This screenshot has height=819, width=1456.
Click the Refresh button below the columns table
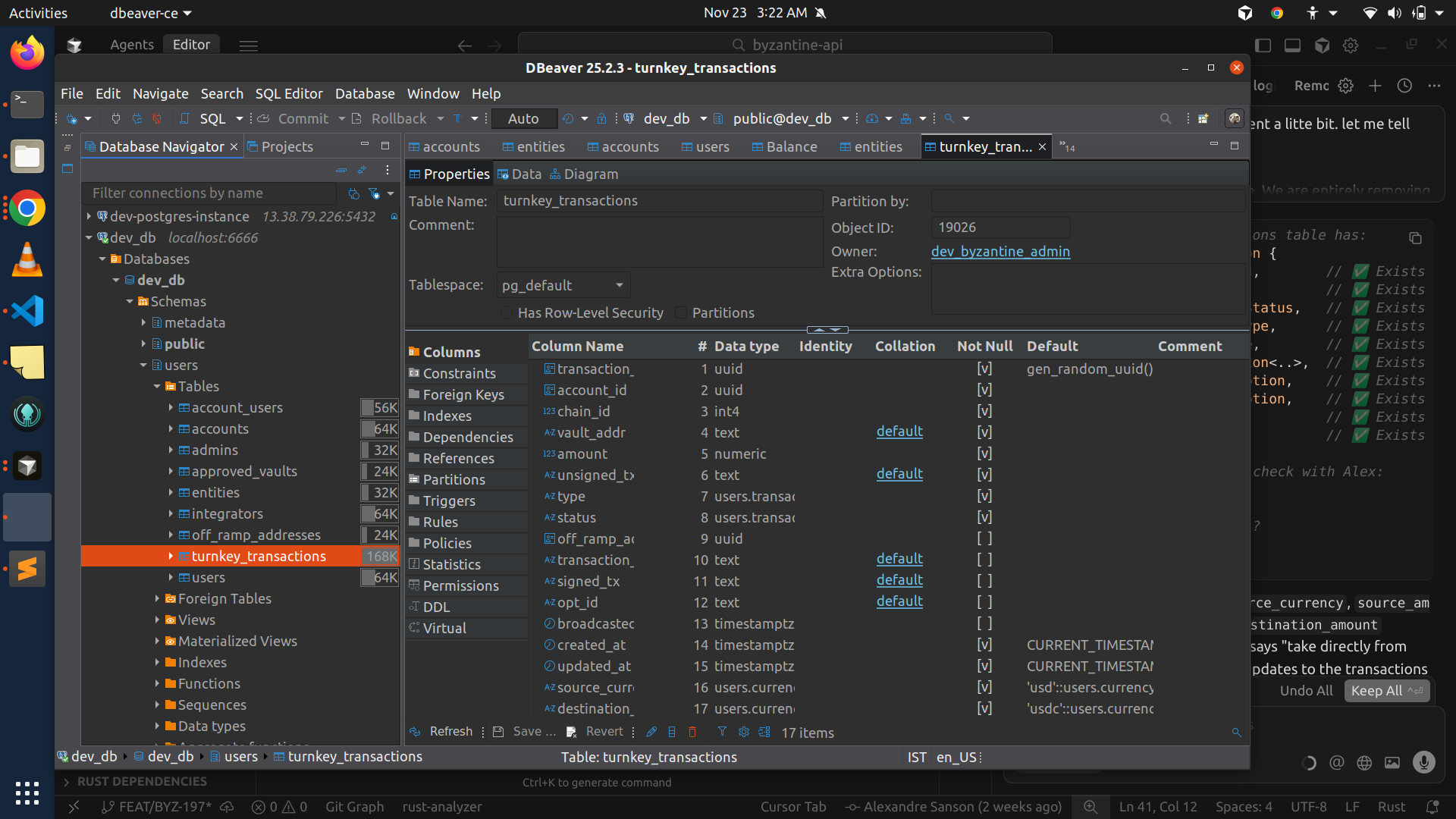tap(441, 732)
